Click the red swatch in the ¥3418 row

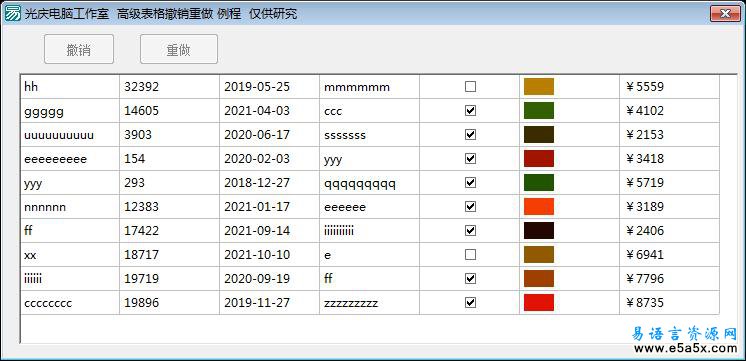[539, 158]
